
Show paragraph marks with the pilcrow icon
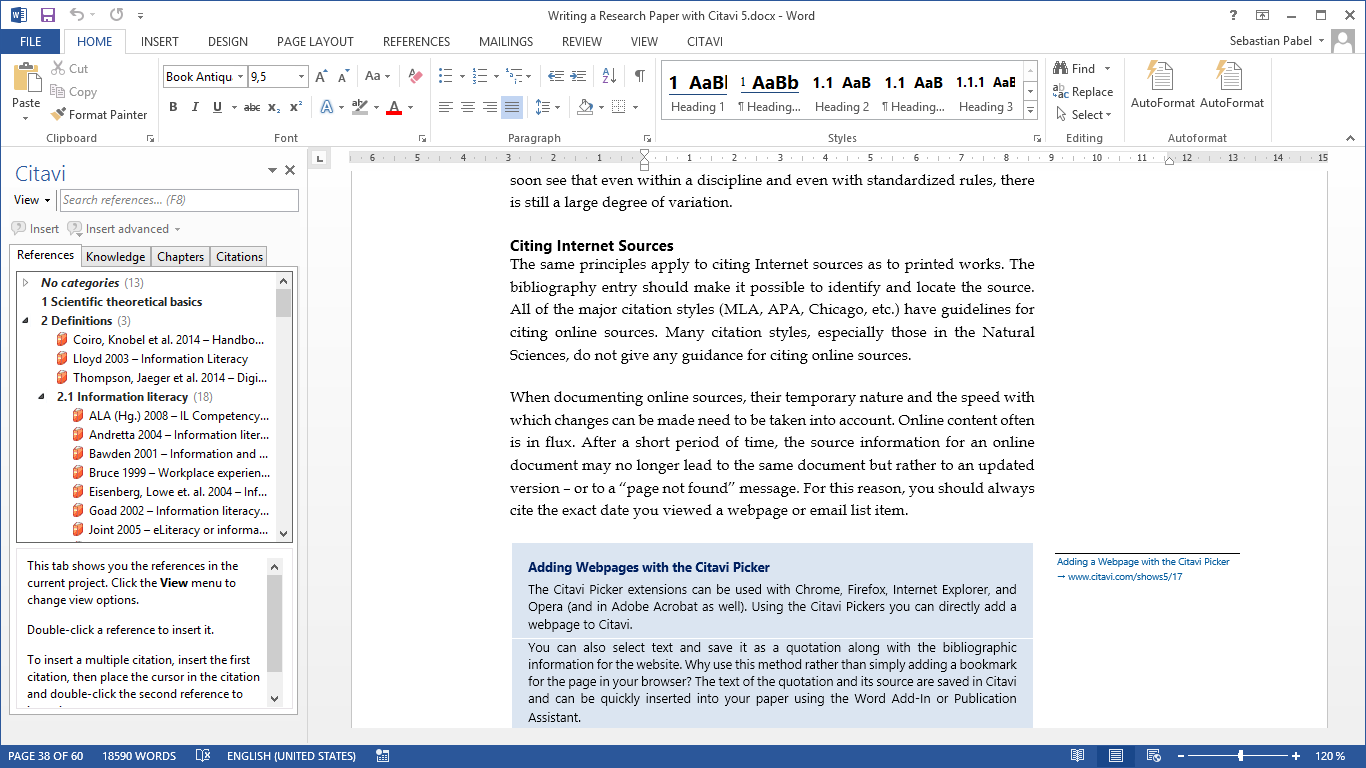click(639, 76)
